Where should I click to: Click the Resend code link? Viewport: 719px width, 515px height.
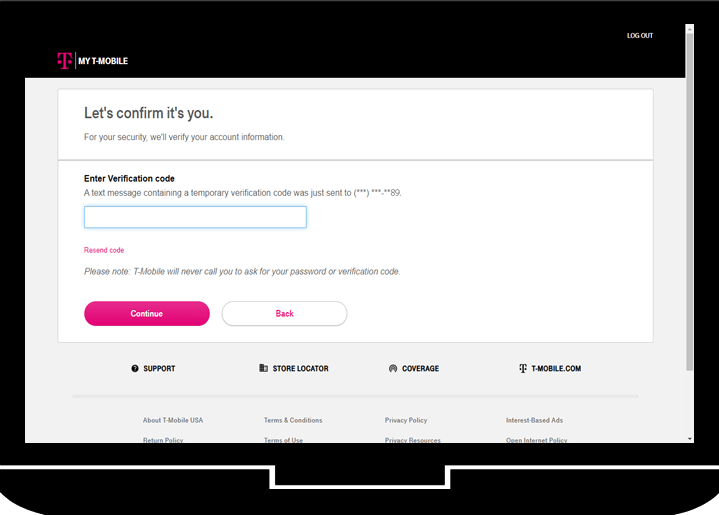[104, 250]
